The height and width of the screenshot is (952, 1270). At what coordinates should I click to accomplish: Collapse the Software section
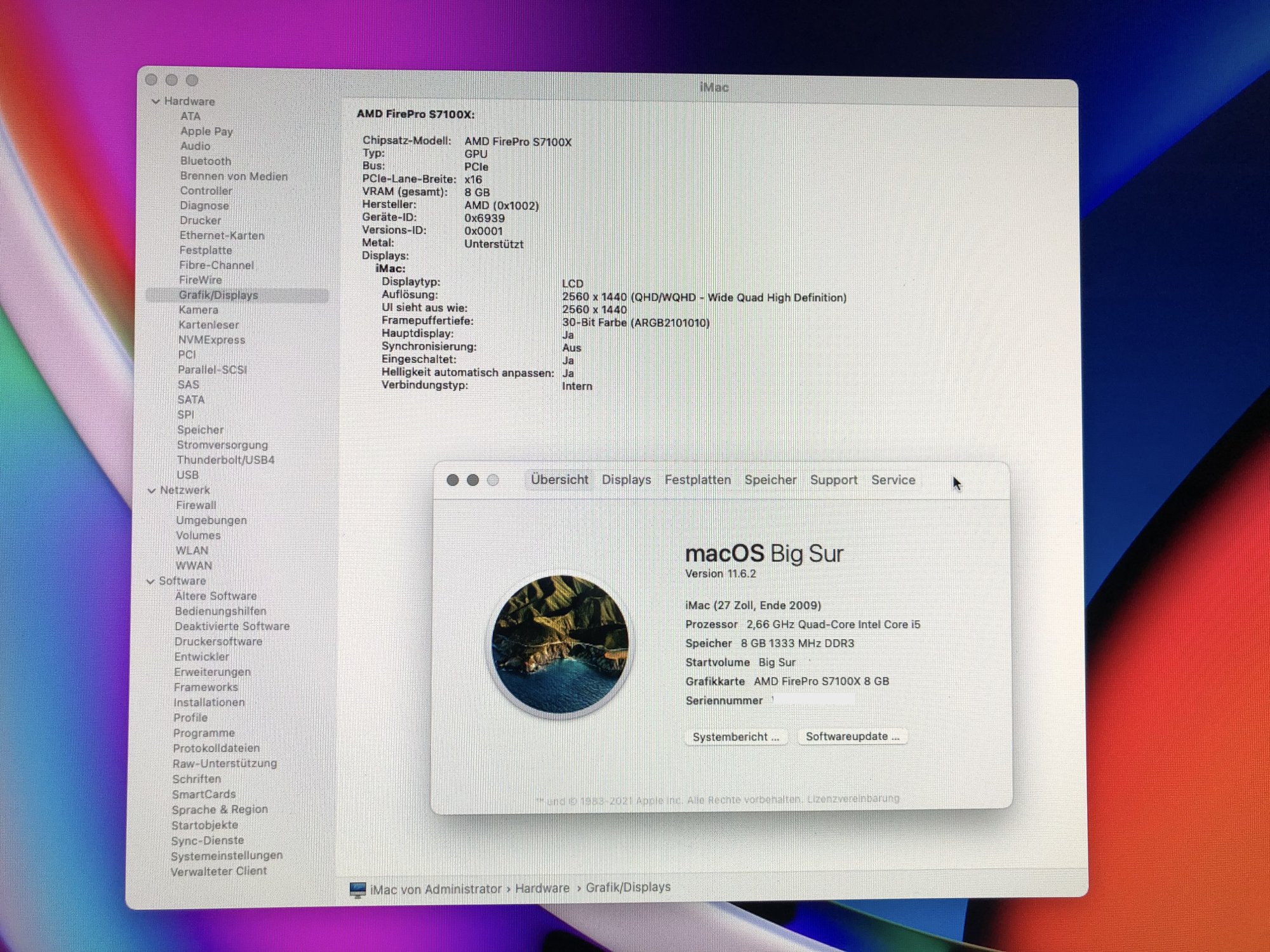point(150,581)
